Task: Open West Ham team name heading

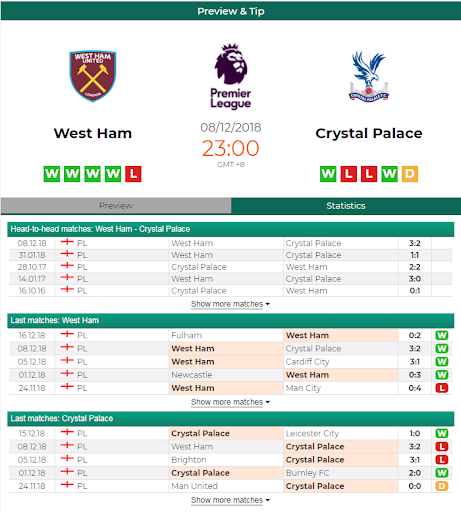Action: pyautogui.click(x=93, y=133)
